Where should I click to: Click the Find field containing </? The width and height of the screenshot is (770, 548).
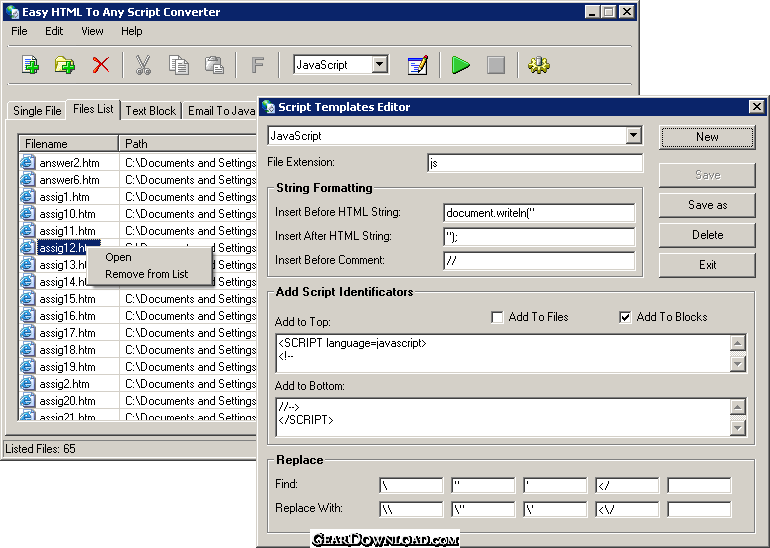627,486
